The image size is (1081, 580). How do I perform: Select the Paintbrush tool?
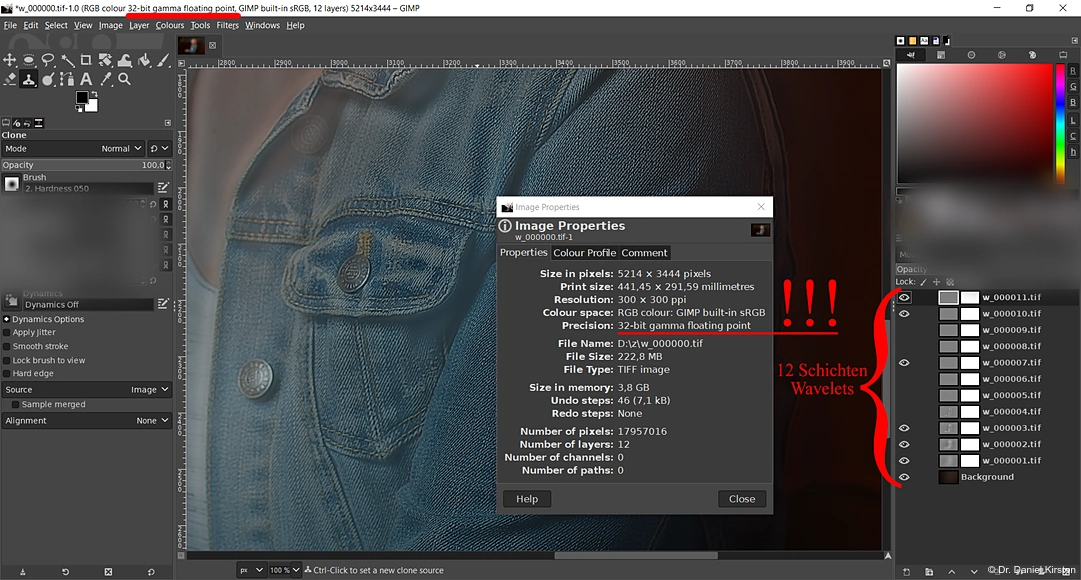[x=163, y=61]
